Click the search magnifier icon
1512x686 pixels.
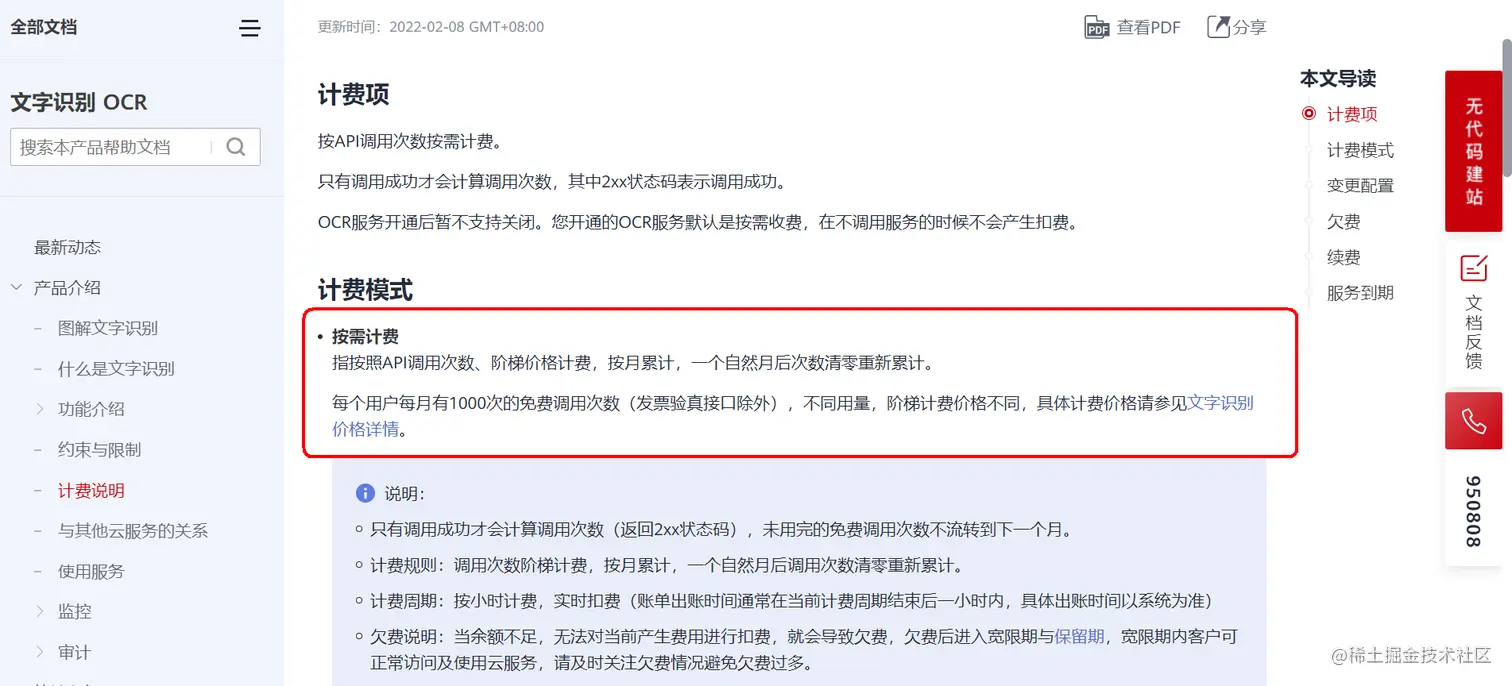coord(236,147)
